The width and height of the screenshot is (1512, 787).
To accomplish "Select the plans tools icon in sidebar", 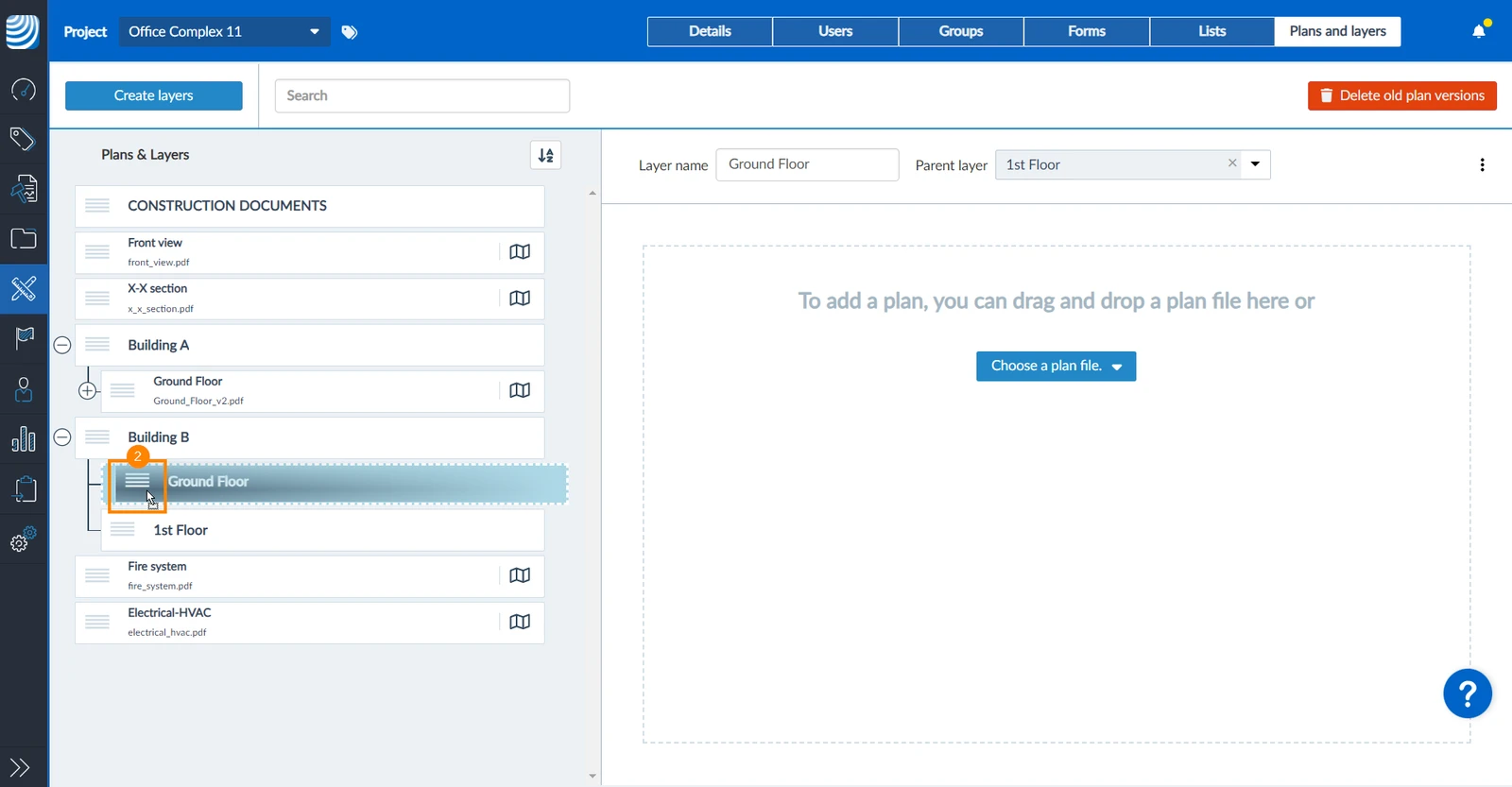I will (24, 288).
